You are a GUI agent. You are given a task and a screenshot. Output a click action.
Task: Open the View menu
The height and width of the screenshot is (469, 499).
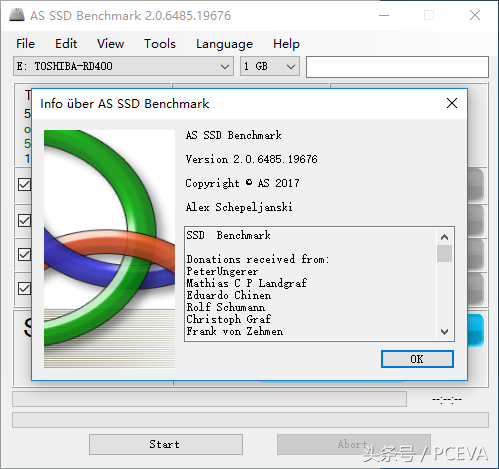coord(110,44)
